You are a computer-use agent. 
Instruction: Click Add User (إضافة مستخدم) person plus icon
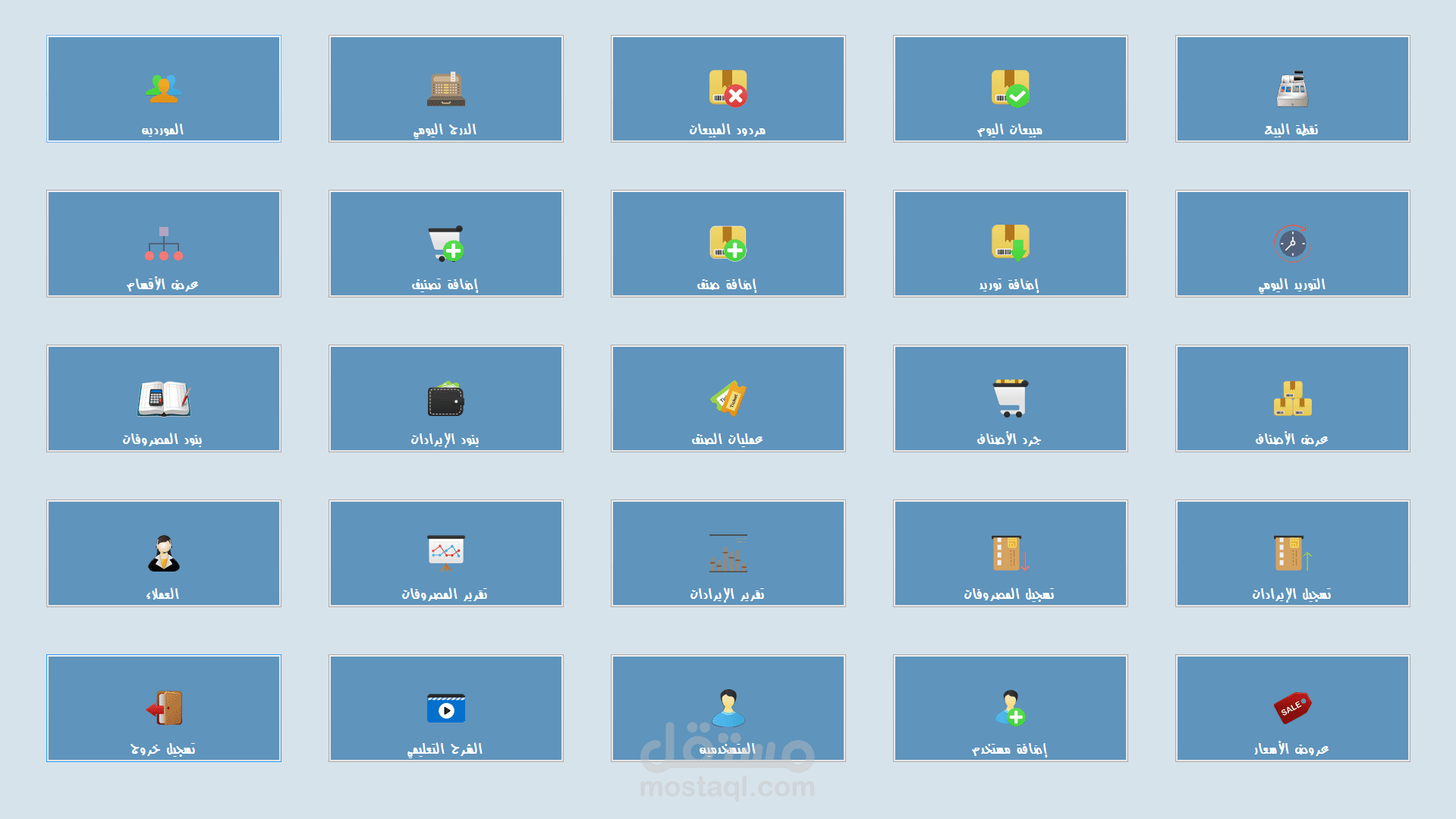pyautogui.click(x=1011, y=708)
